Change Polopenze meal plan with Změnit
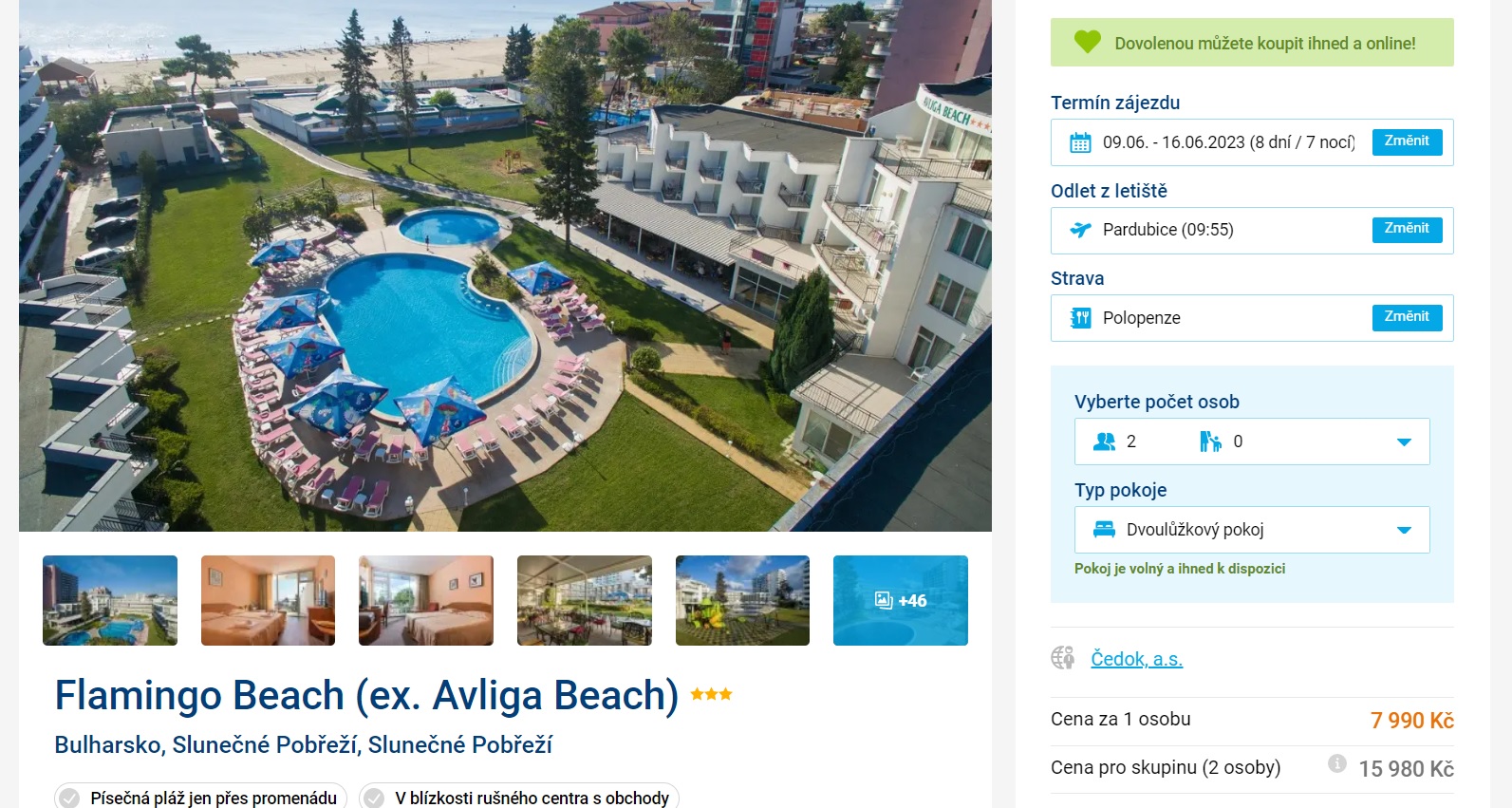The image size is (1512, 808). pos(1407,317)
